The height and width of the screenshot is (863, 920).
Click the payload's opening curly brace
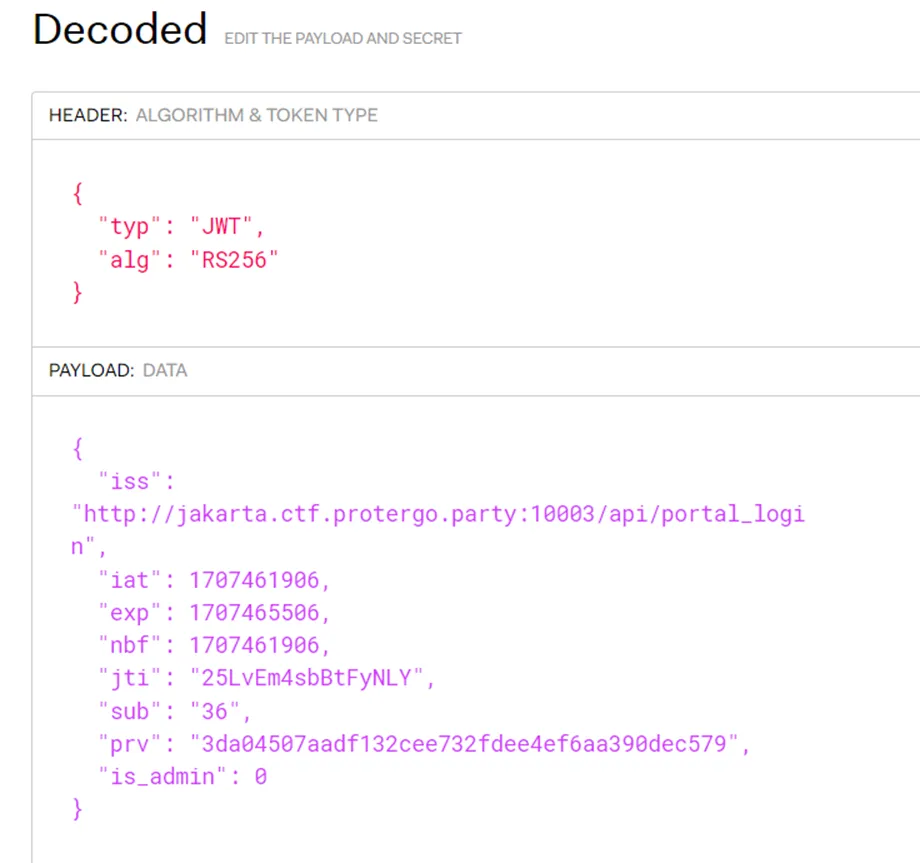coord(78,449)
